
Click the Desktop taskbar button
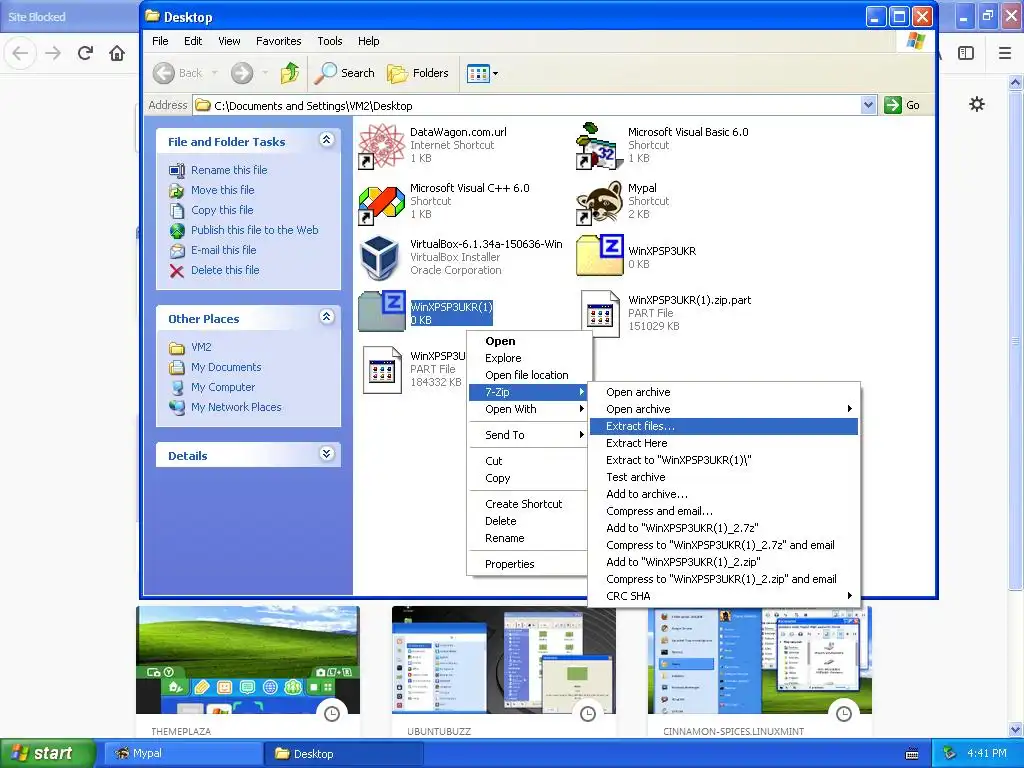[x=343, y=754]
